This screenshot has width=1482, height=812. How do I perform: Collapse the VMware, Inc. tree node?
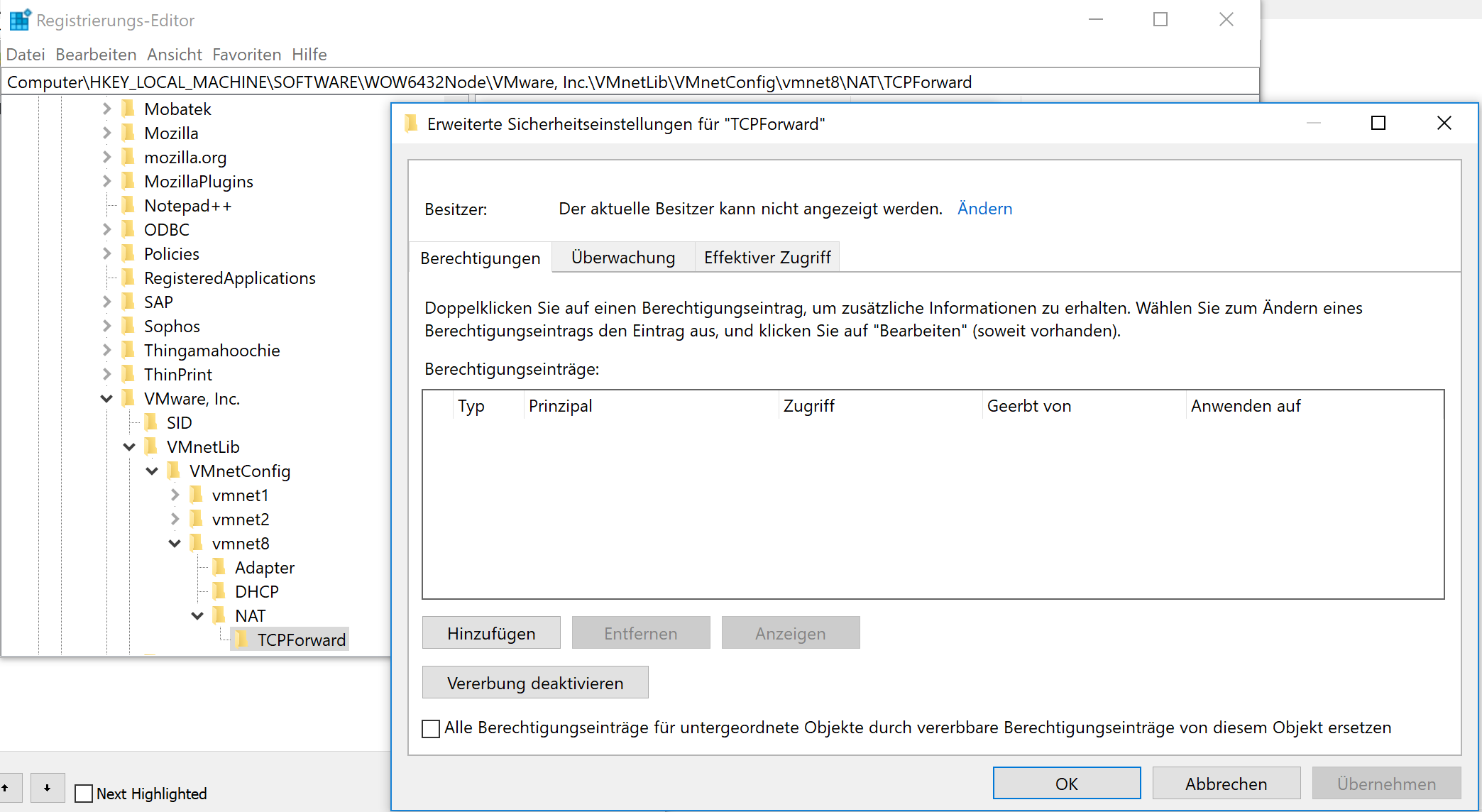(106, 399)
